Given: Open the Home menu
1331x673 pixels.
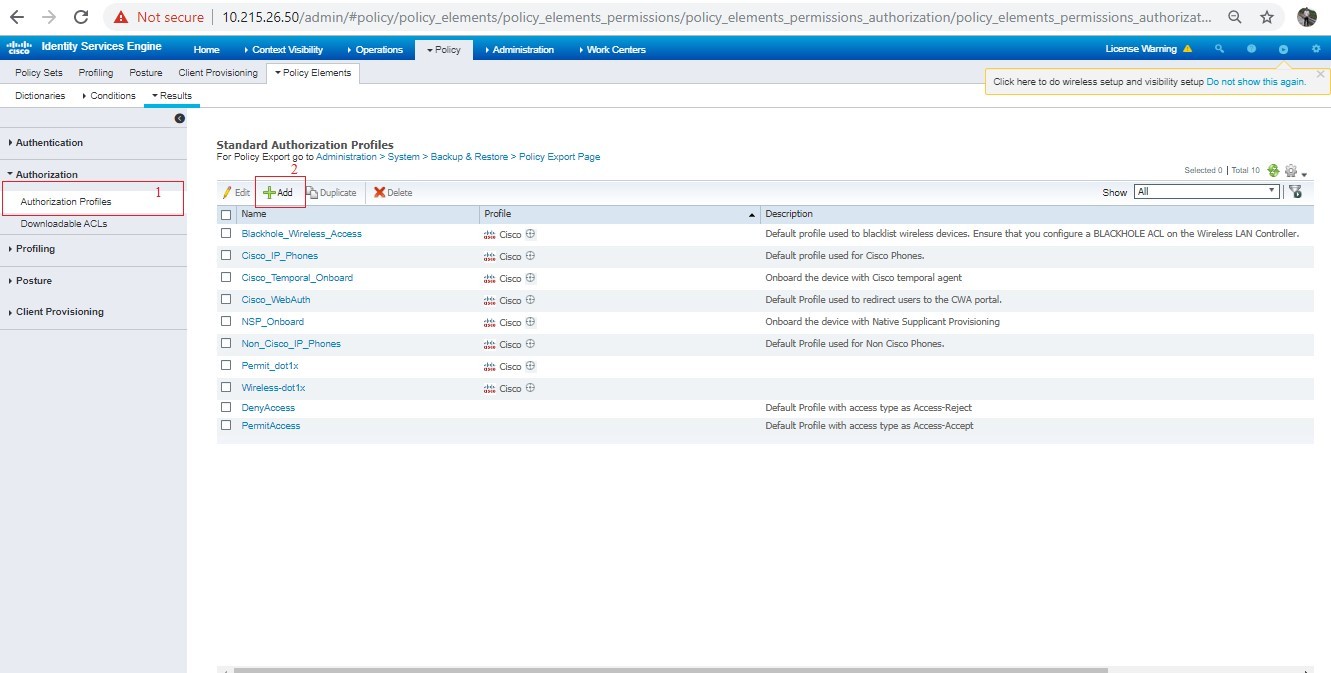Looking at the screenshot, I should click(x=207, y=49).
